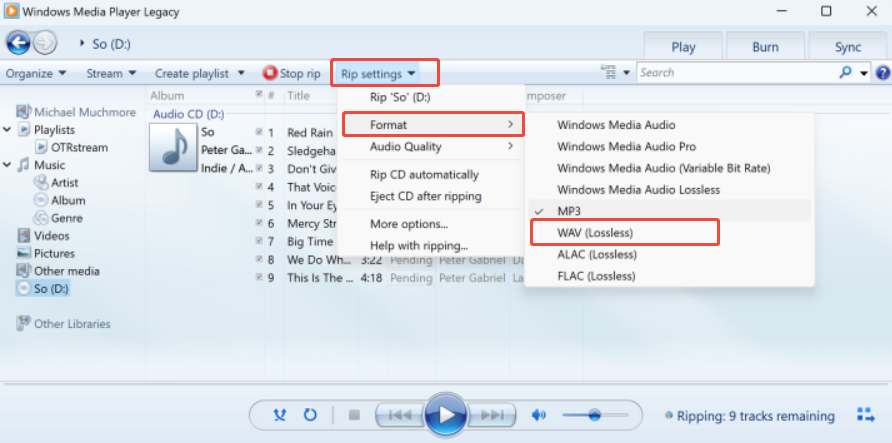This screenshot has height=443, width=892.
Task: Click the Previous track button
Action: [399, 415]
